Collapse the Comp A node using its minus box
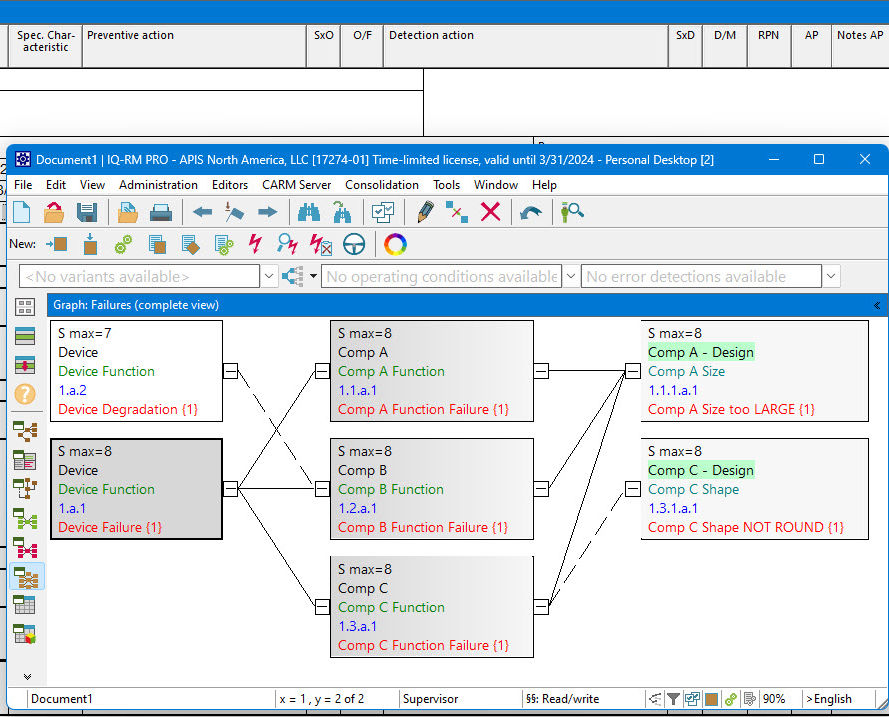 [x=321, y=371]
